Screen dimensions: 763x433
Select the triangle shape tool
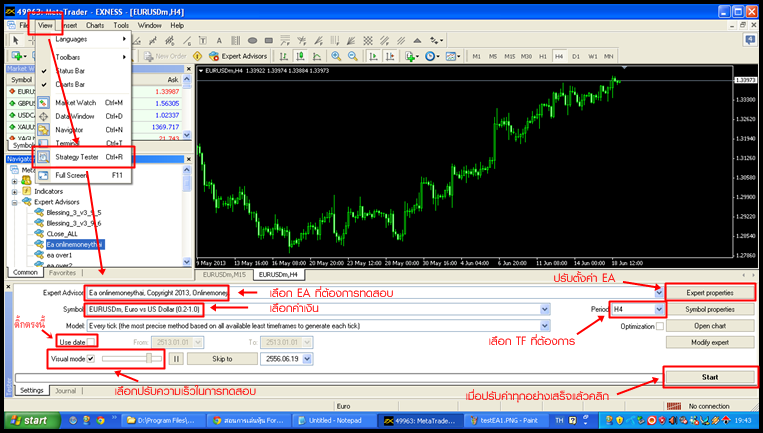pyautogui.click(x=417, y=40)
